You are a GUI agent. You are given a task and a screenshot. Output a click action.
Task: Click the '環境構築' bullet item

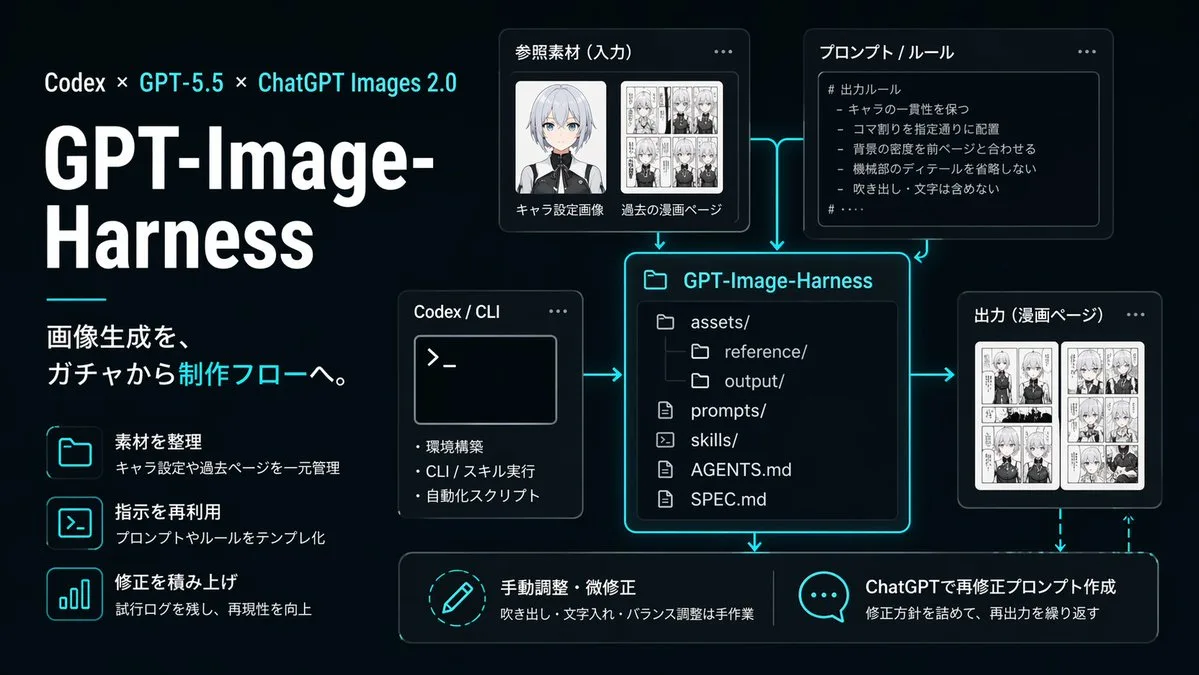point(450,446)
